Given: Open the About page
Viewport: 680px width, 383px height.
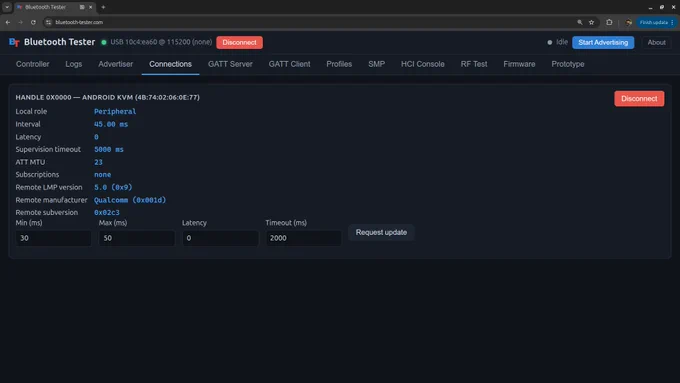Looking at the screenshot, I should (656, 43).
